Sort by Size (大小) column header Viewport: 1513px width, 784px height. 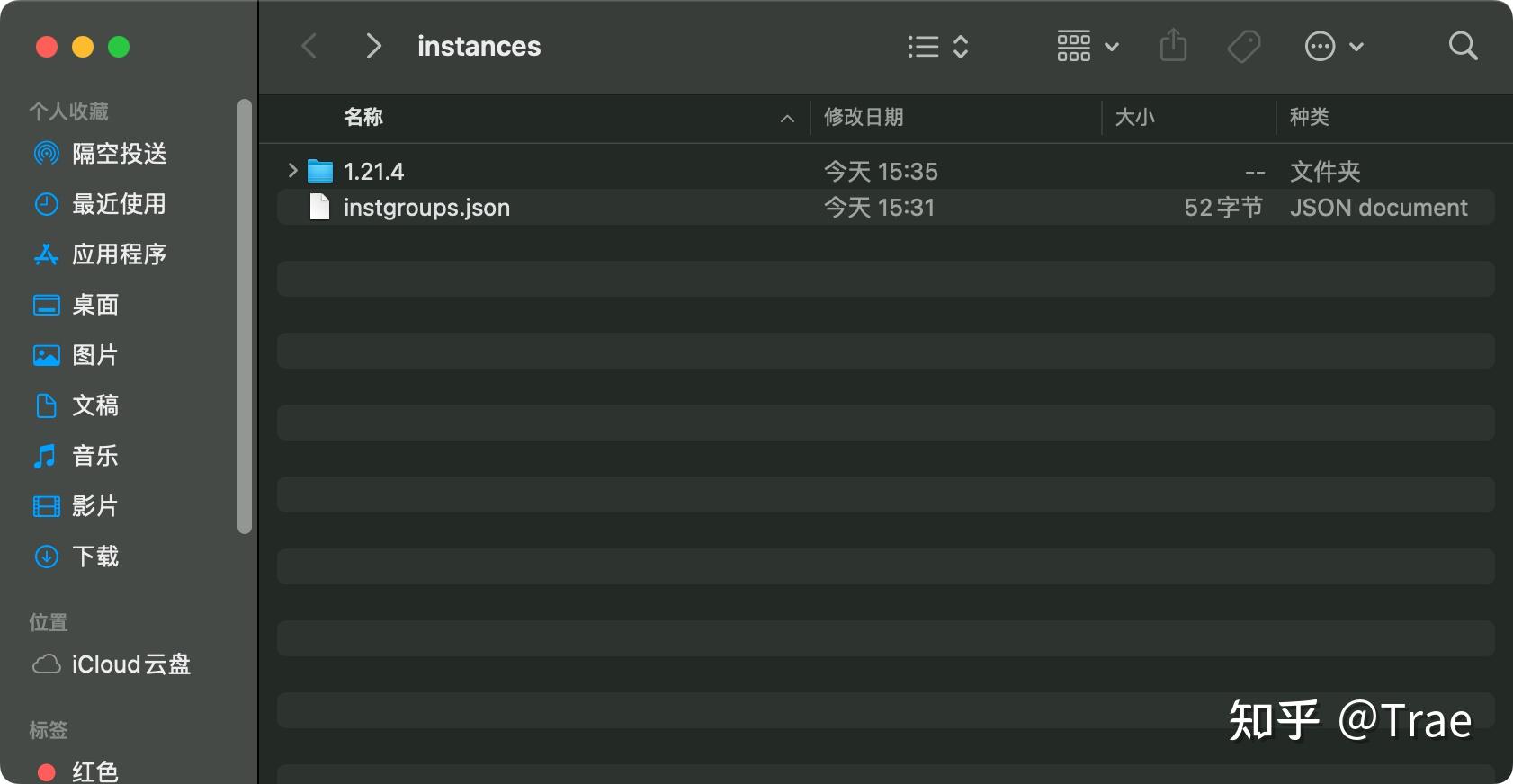[1135, 117]
